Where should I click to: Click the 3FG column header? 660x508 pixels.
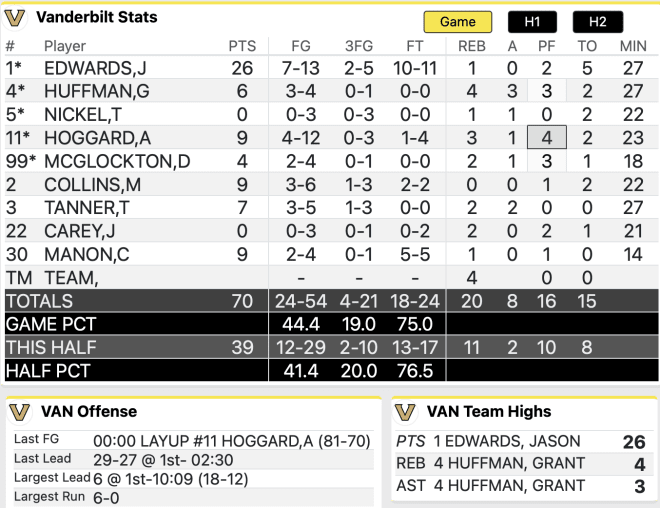[x=359, y=46]
